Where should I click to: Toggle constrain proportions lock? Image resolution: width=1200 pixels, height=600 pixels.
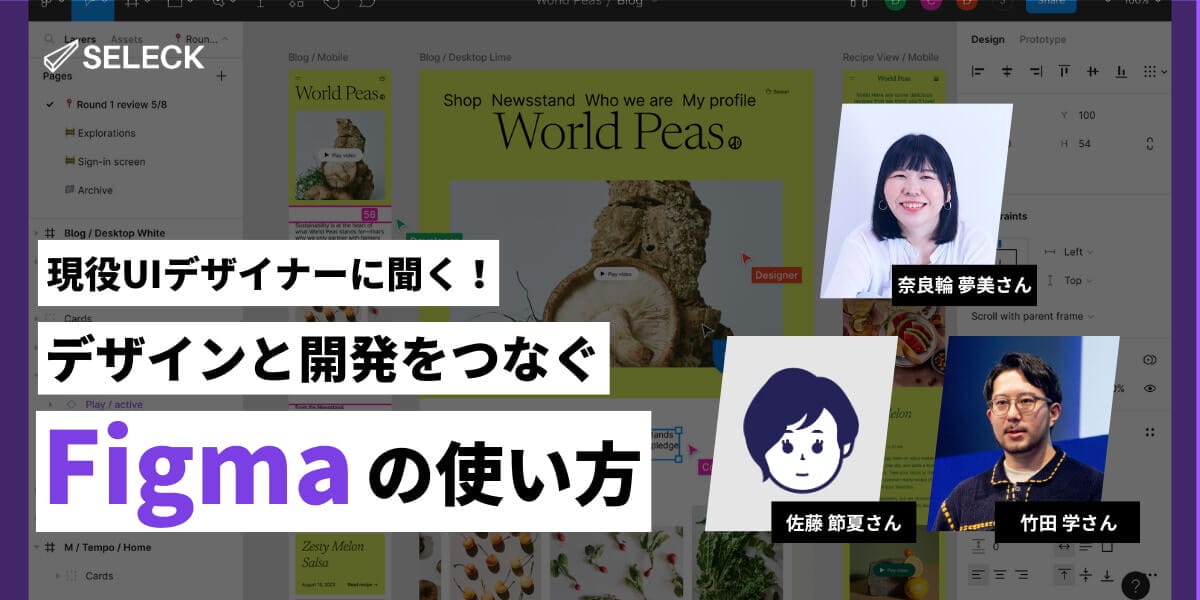pyautogui.click(x=1150, y=144)
